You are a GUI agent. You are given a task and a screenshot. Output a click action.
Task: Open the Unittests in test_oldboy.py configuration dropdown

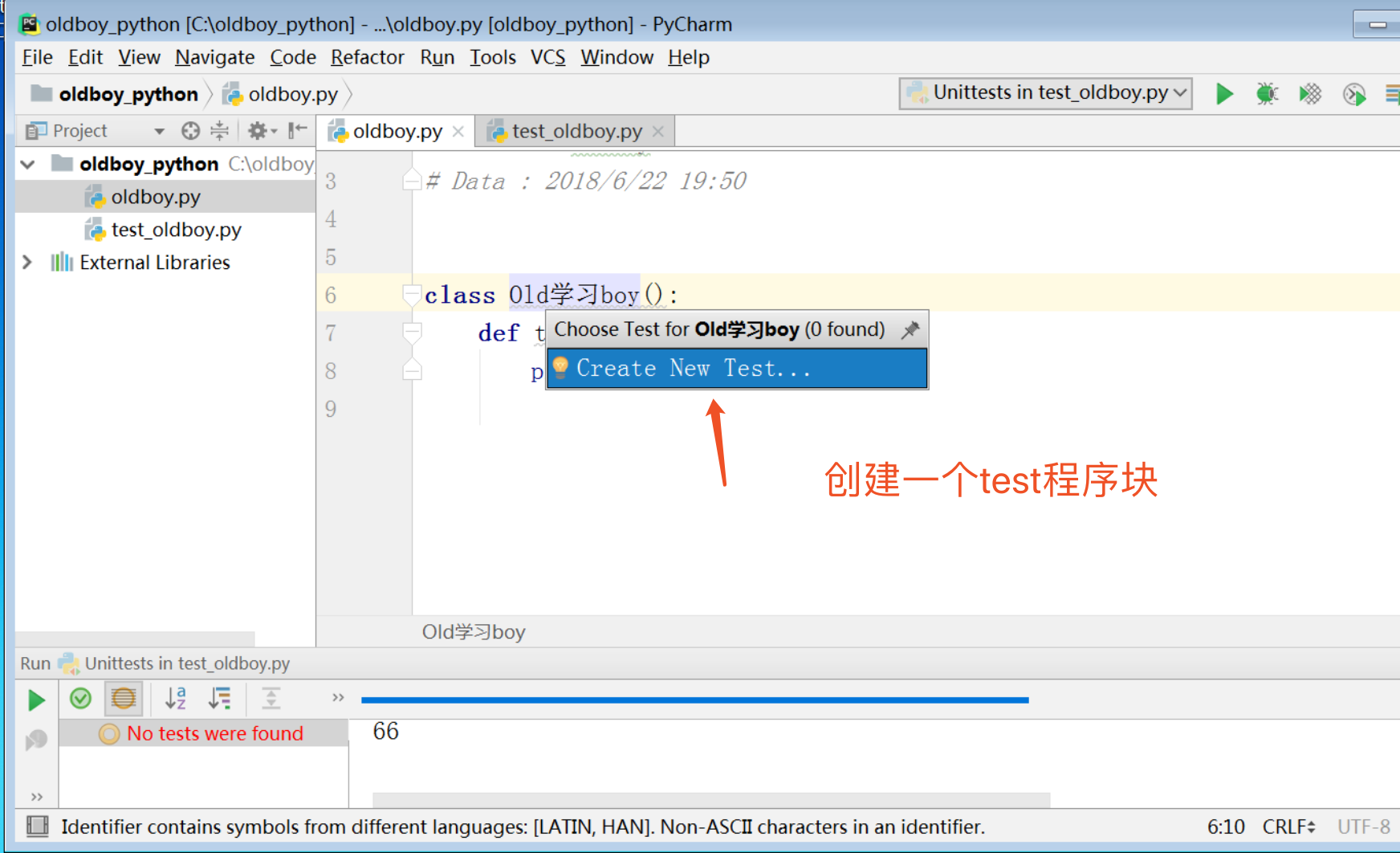coord(1046,93)
